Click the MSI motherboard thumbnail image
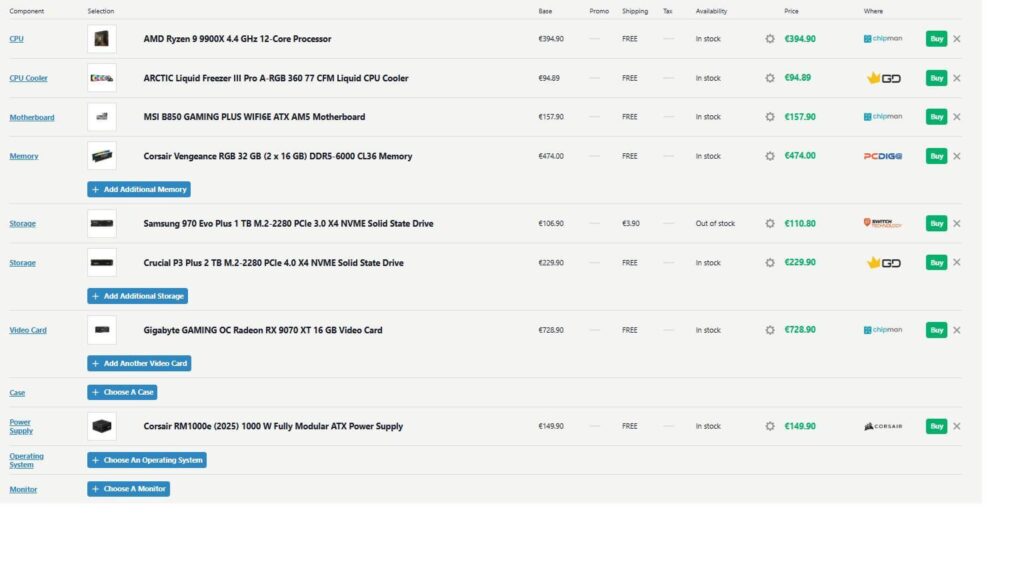 (x=101, y=116)
